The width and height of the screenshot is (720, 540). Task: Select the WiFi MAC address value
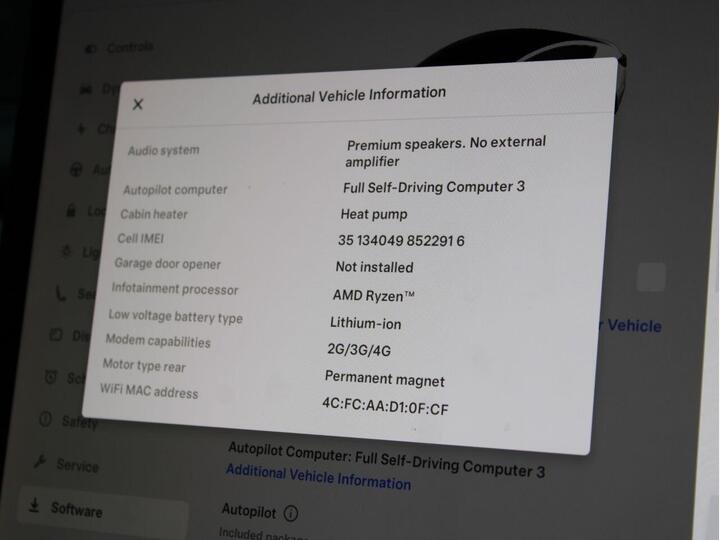(385, 406)
